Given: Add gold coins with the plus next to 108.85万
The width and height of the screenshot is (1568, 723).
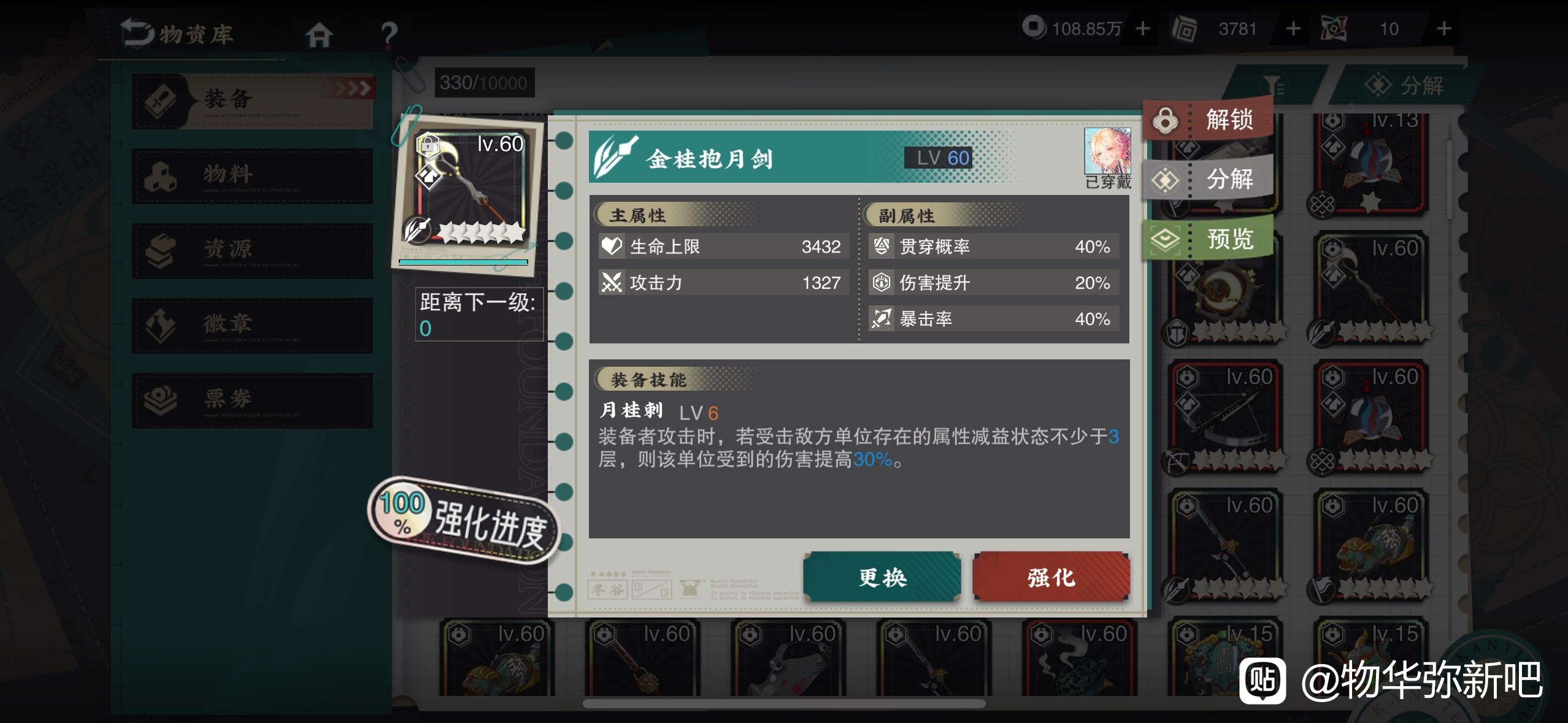Looking at the screenshot, I should point(1142,29).
